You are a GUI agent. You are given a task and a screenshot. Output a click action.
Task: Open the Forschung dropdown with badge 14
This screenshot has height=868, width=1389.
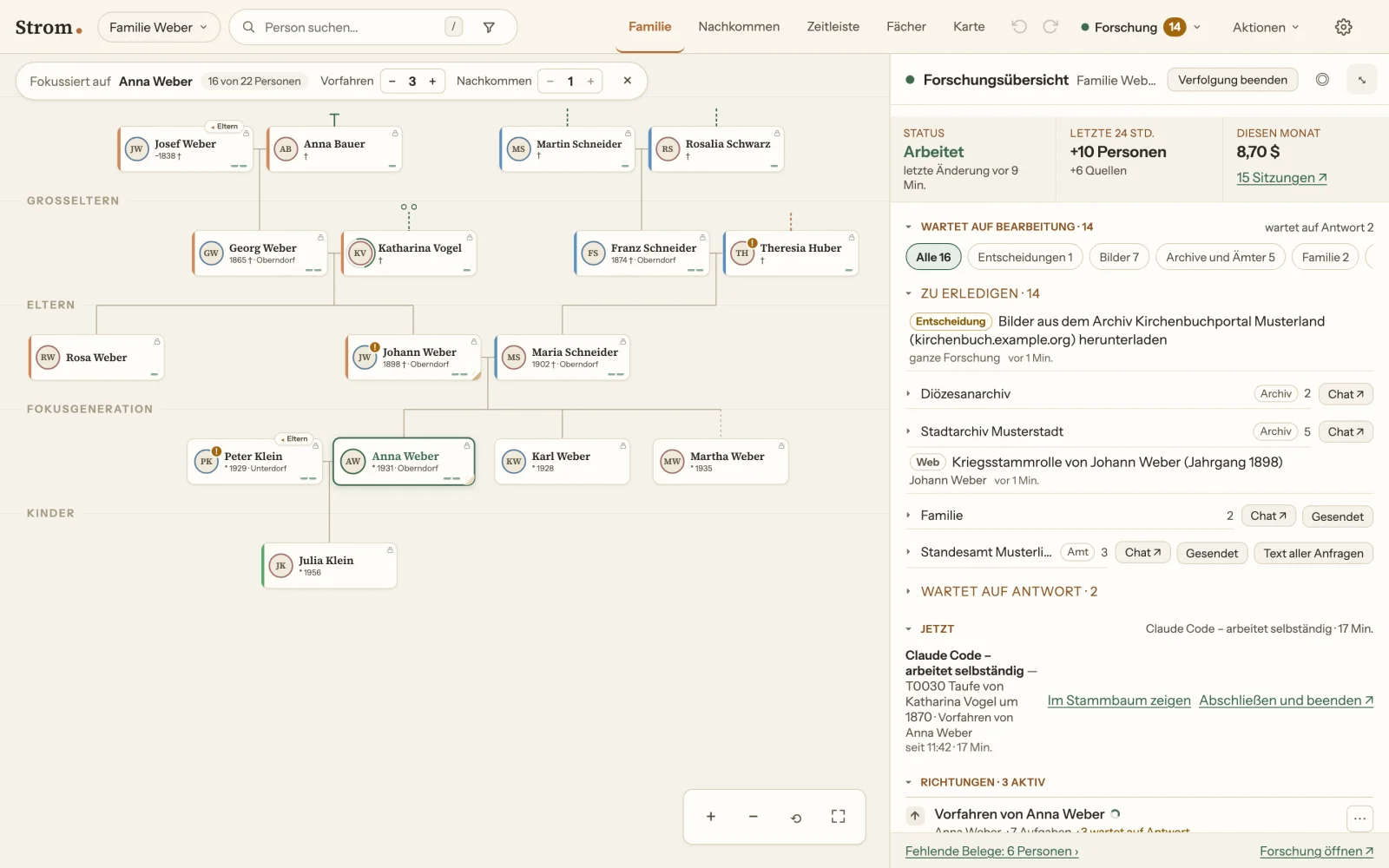(x=1141, y=27)
